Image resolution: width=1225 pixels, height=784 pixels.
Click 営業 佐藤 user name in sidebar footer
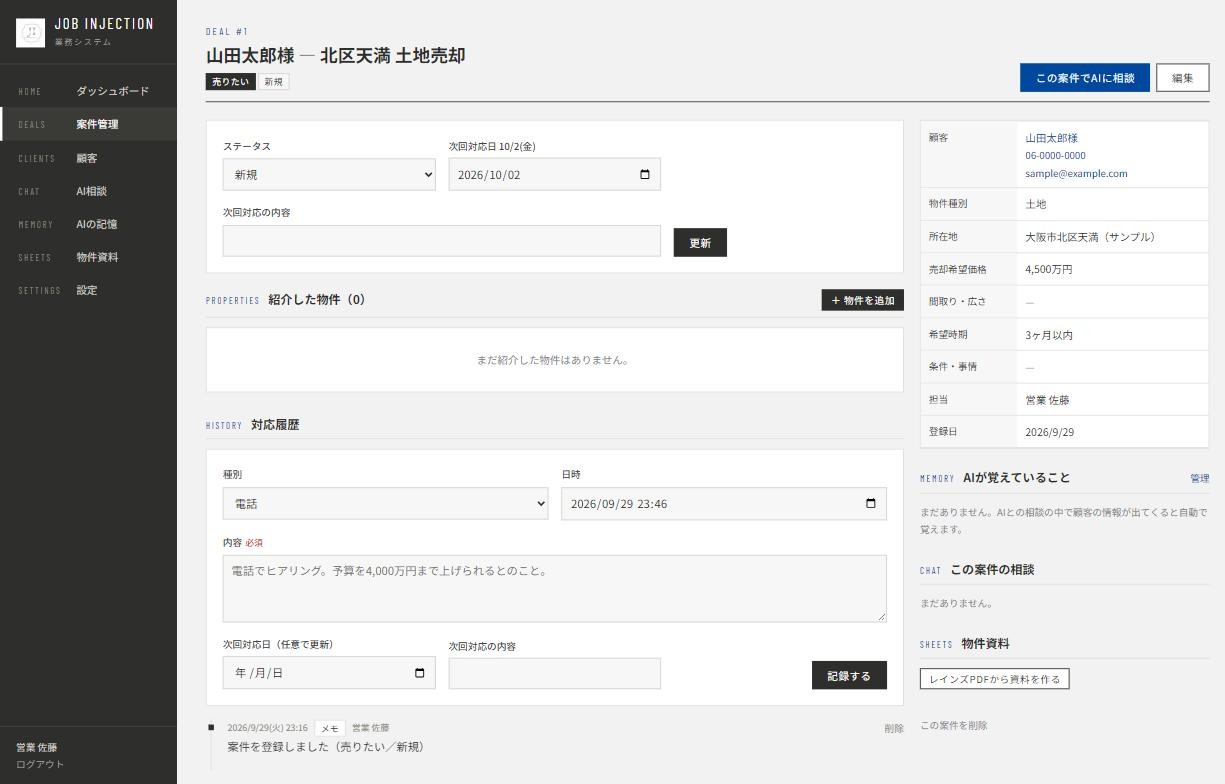(x=37, y=748)
